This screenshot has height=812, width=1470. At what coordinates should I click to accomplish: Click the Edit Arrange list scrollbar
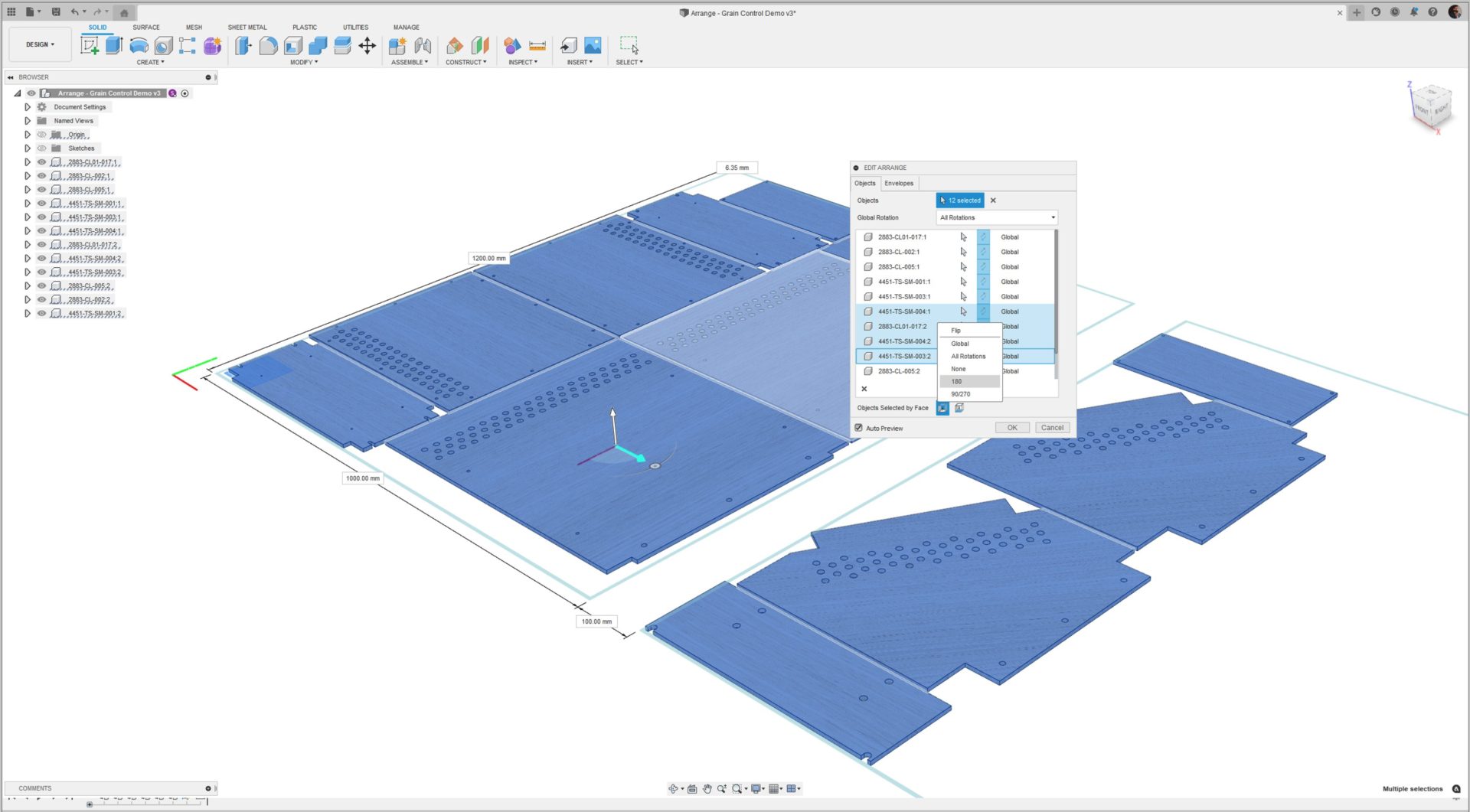(1057, 306)
